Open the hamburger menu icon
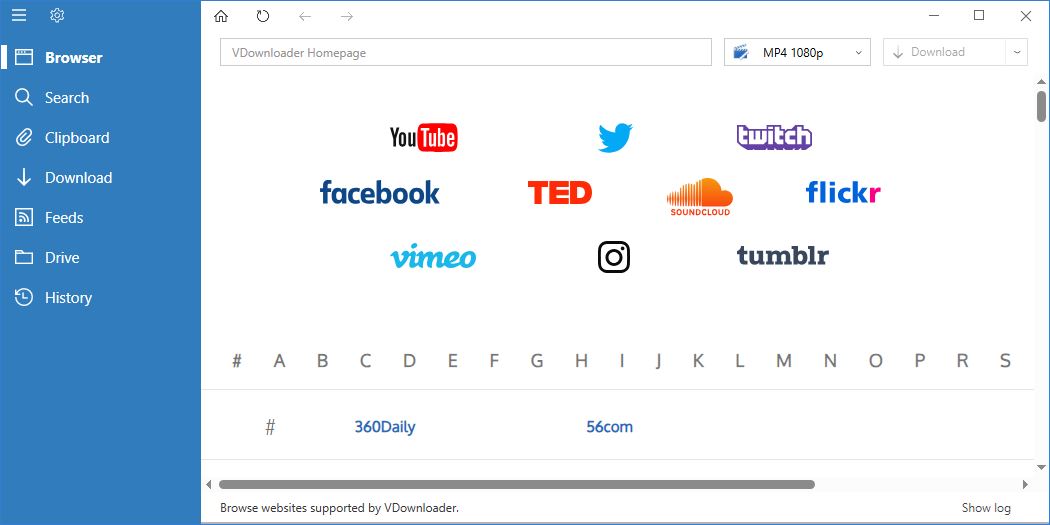 point(19,15)
